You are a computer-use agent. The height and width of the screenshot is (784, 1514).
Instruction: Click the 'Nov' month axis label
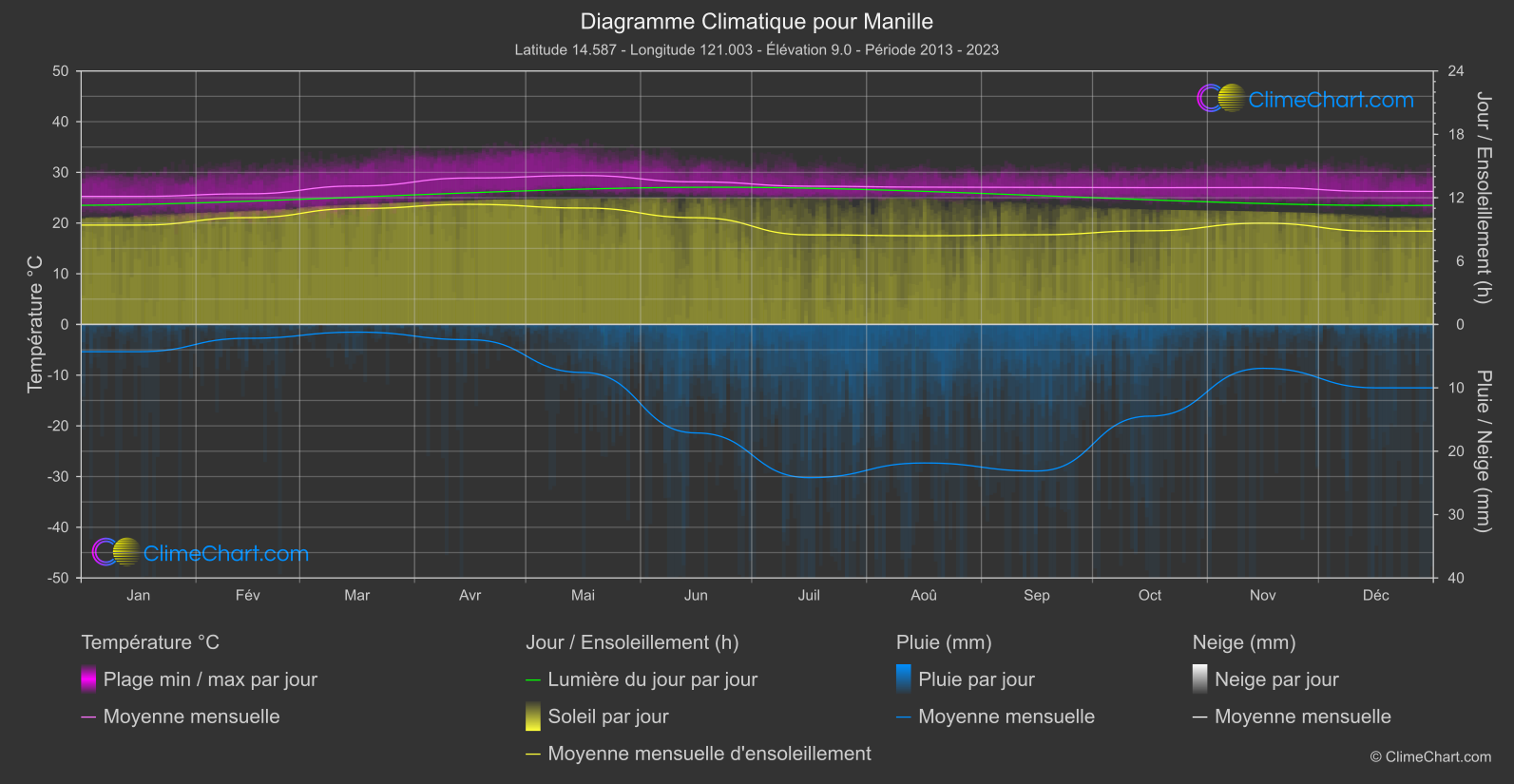coord(1263,595)
